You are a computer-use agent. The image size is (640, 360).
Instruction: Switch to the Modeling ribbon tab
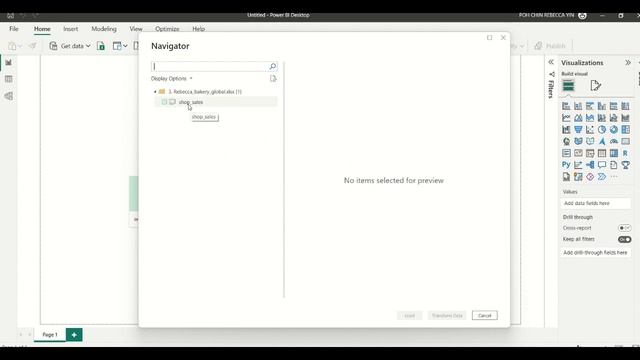coord(104,29)
